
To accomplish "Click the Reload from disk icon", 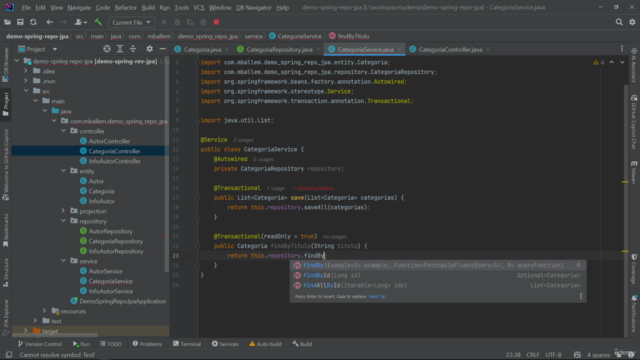I will point(33,22).
